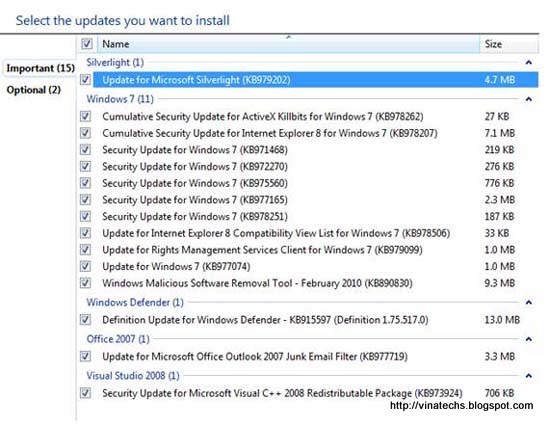This screenshot has height=425, width=550.
Task: Select Cumulative Security Update for ActiveX Killbits row
Action: coord(263,116)
